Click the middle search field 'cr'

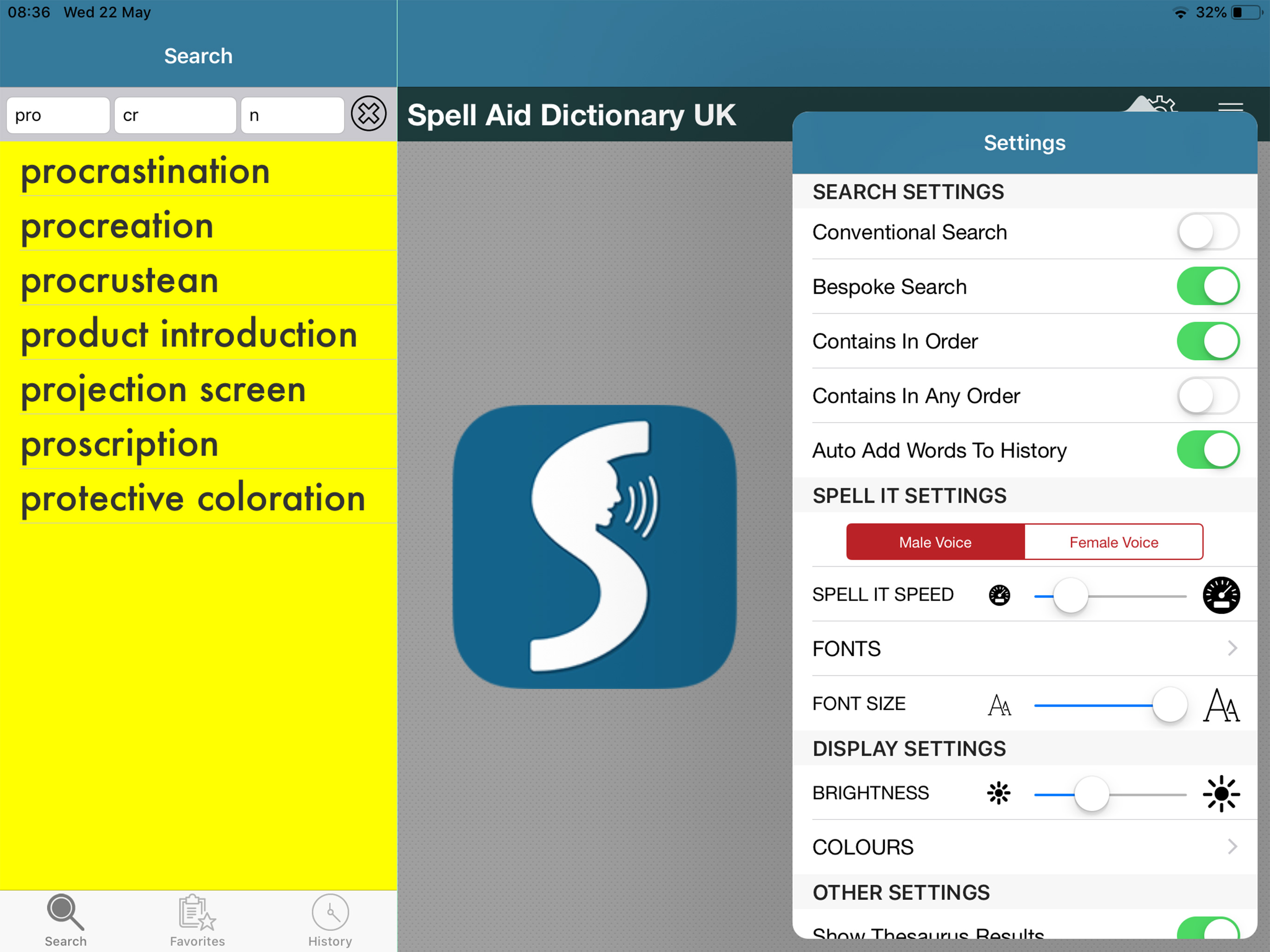(175, 115)
